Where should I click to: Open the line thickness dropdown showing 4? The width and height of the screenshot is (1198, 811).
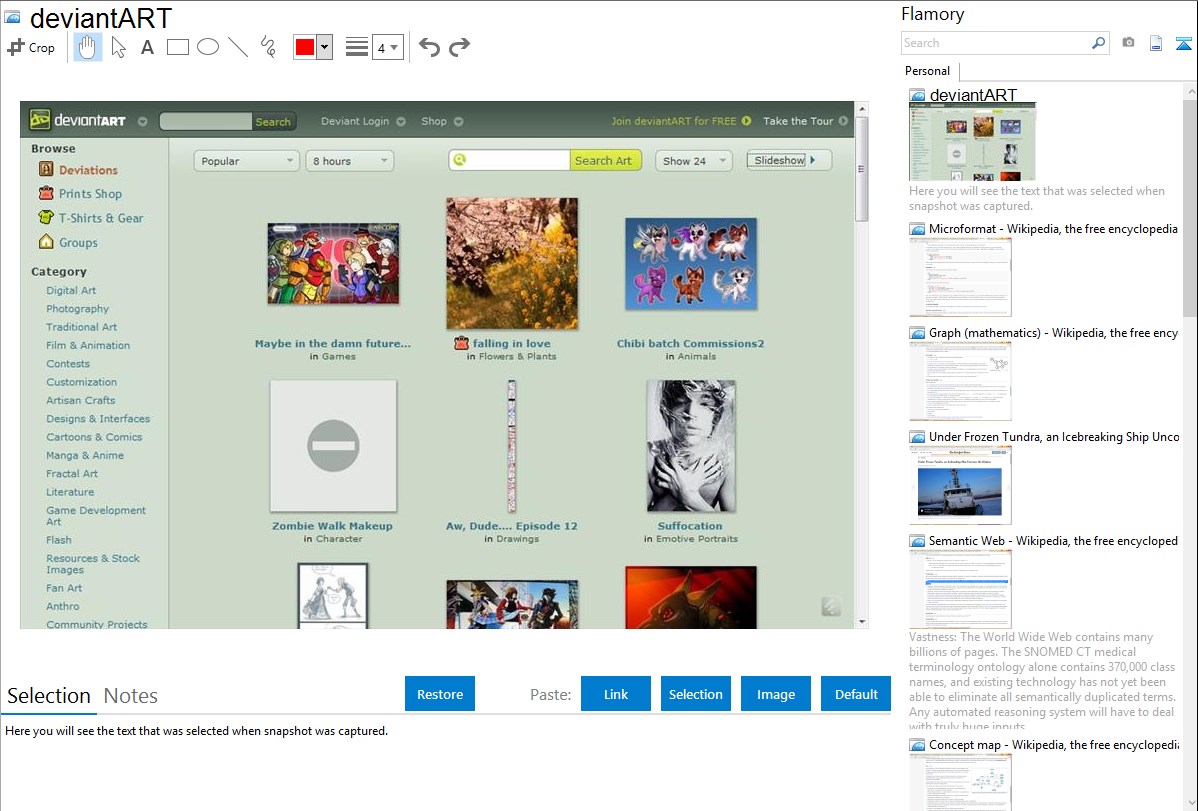coord(388,48)
